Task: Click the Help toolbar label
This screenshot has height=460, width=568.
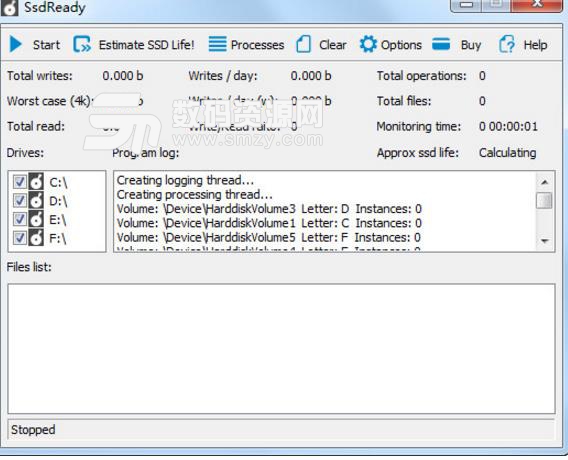Action: click(535, 45)
